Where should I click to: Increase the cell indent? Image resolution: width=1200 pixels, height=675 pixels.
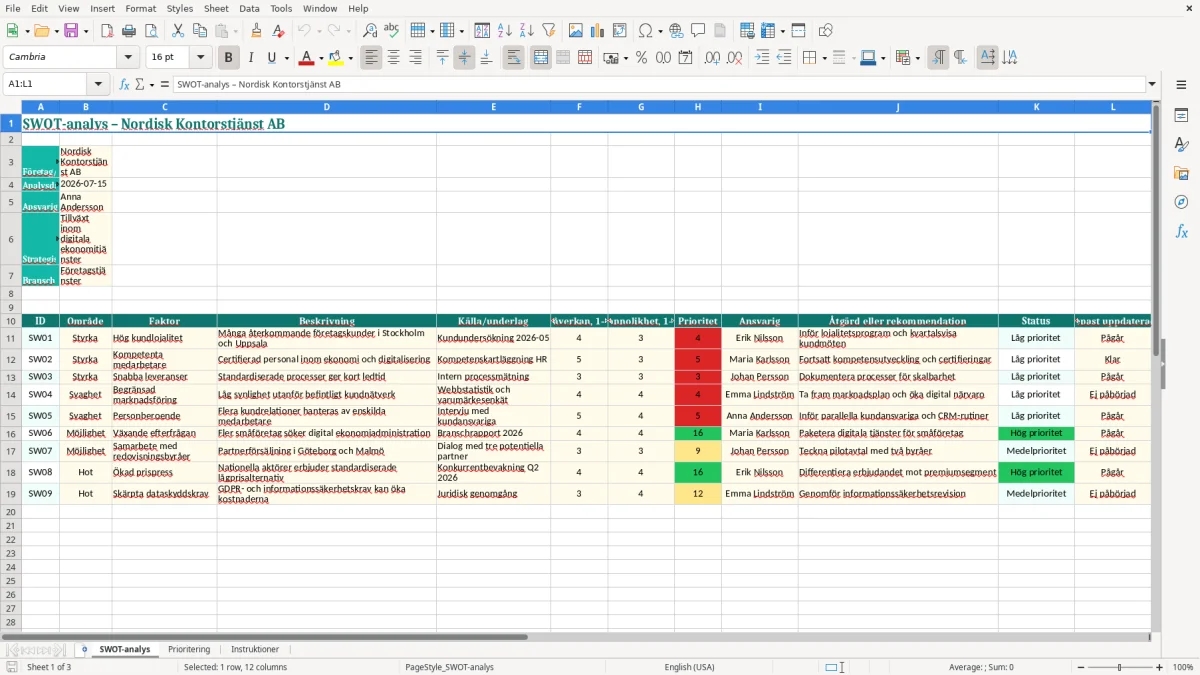(762, 58)
